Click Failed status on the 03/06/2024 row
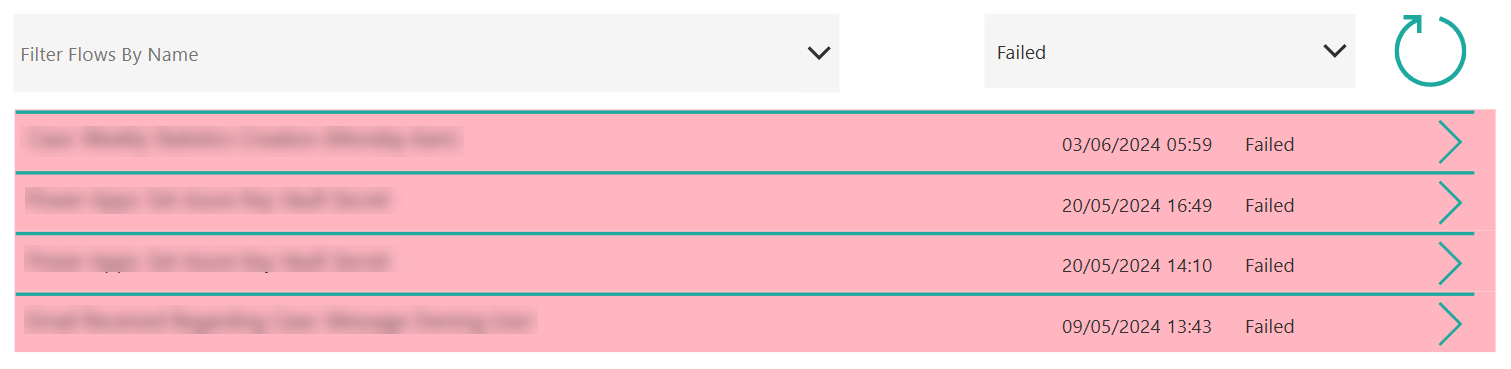Image resolution: width=1511 pixels, height=369 pixels. pos(1270,145)
